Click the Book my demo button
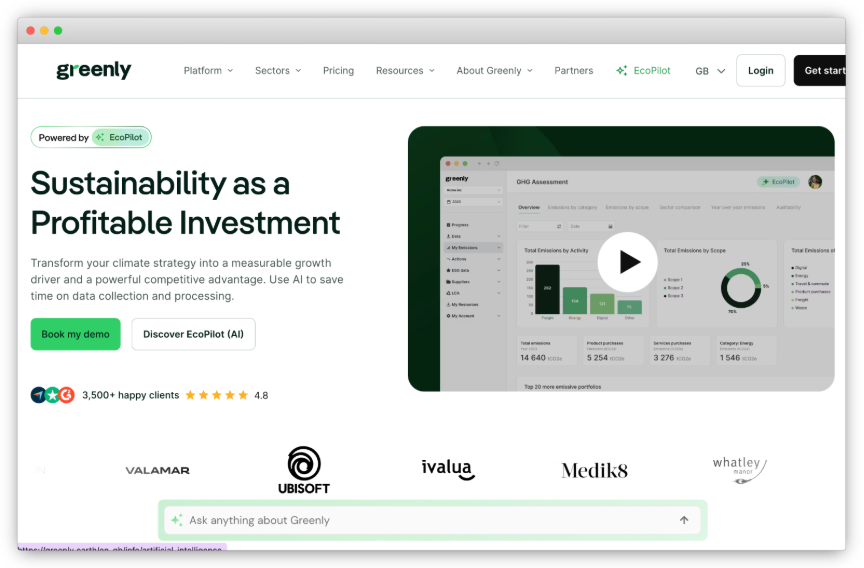Viewport: 864px width, 568px height. [75, 334]
